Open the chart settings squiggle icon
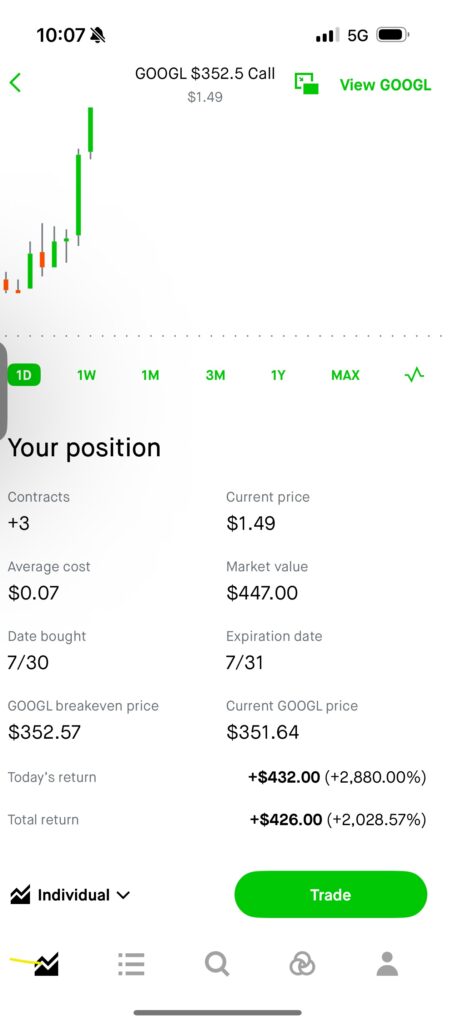453x1024 pixels. coord(414,375)
